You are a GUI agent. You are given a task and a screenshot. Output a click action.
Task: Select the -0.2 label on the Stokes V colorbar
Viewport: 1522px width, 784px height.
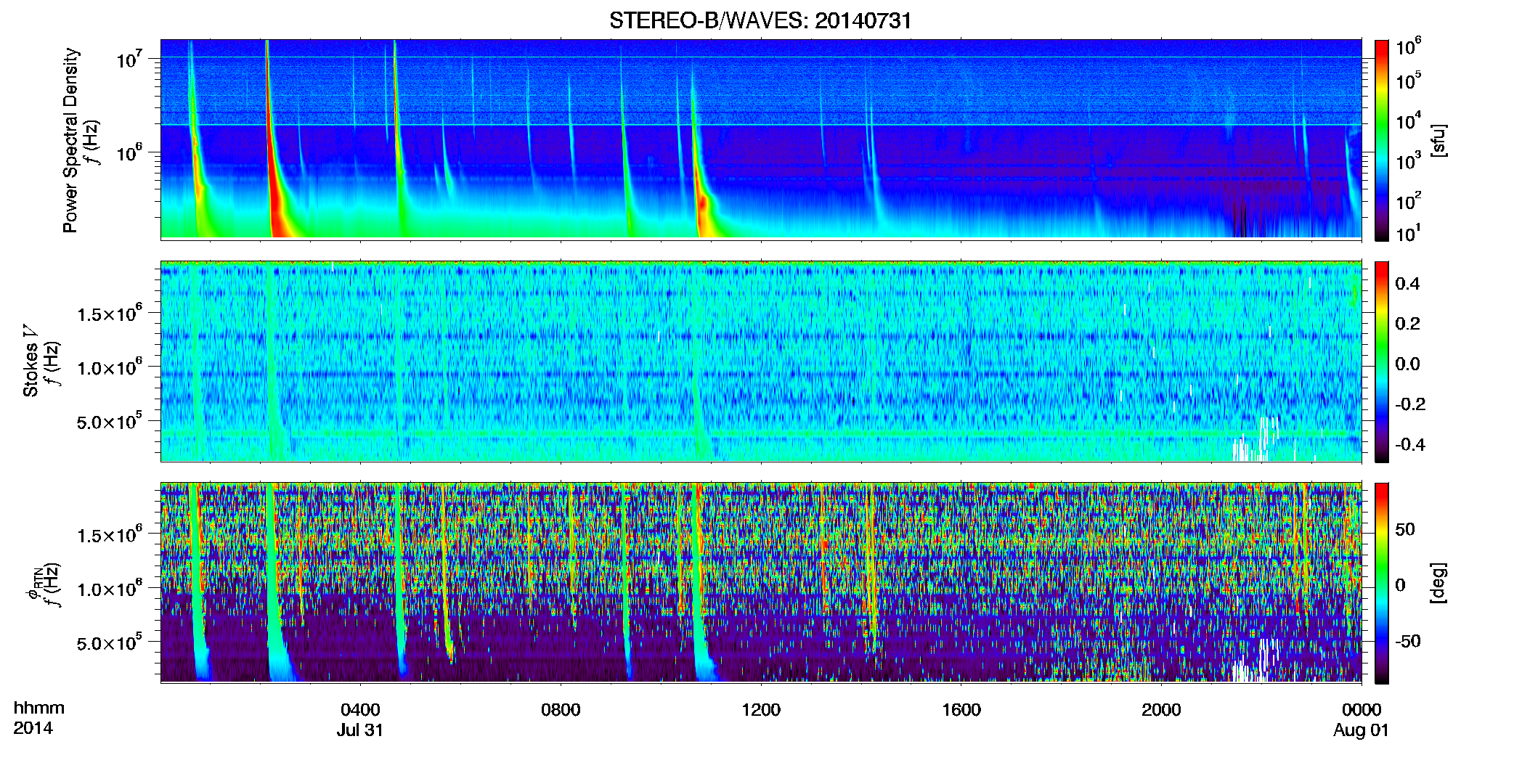1411,404
